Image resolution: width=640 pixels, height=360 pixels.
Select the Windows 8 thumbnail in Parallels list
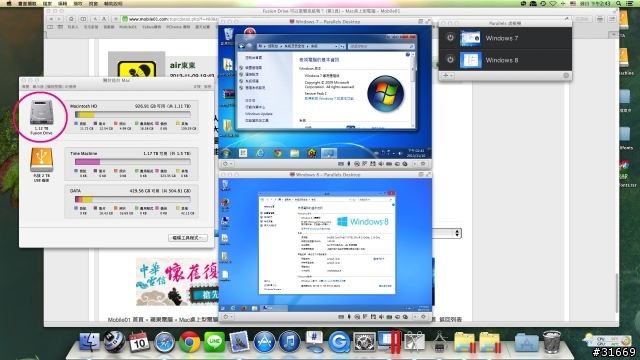coord(470,60)
